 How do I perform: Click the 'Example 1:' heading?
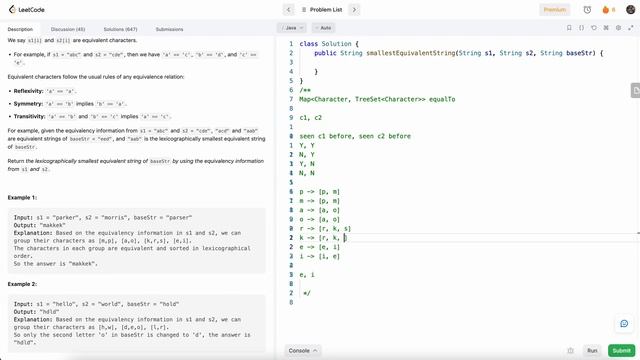pyautogui.click(x=22, y=198)
